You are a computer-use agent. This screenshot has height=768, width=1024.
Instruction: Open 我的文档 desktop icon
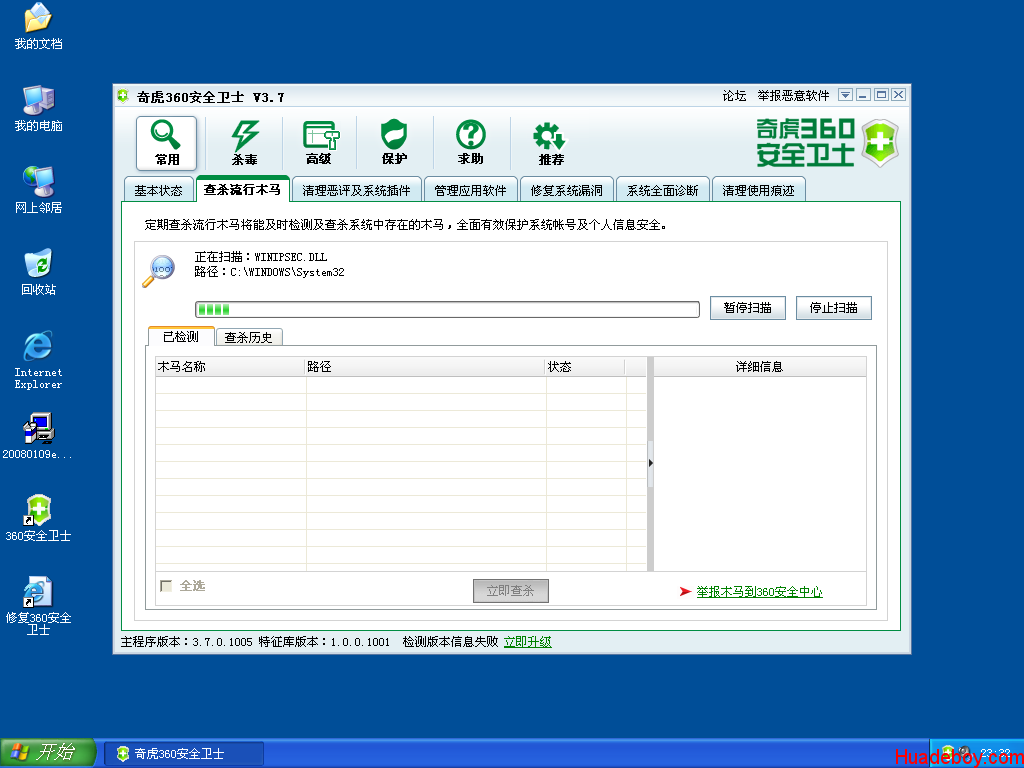[x=38, y=26]
